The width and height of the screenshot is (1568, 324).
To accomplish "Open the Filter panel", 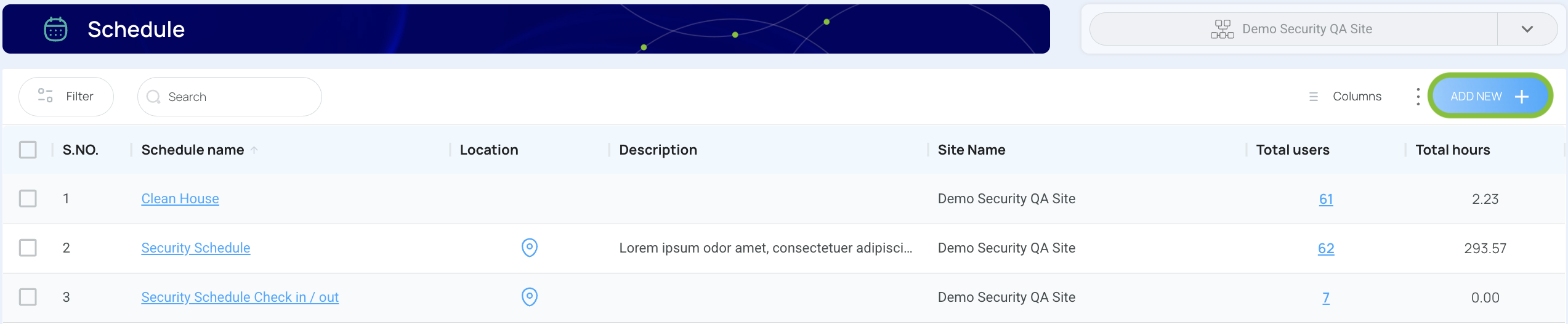I will coord(66,96).
